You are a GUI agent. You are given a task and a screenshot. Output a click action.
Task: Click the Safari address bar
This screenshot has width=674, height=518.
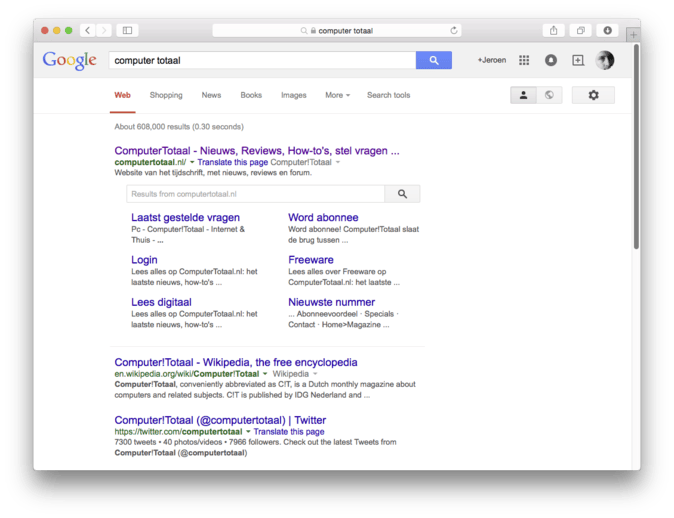pos(337,31)
